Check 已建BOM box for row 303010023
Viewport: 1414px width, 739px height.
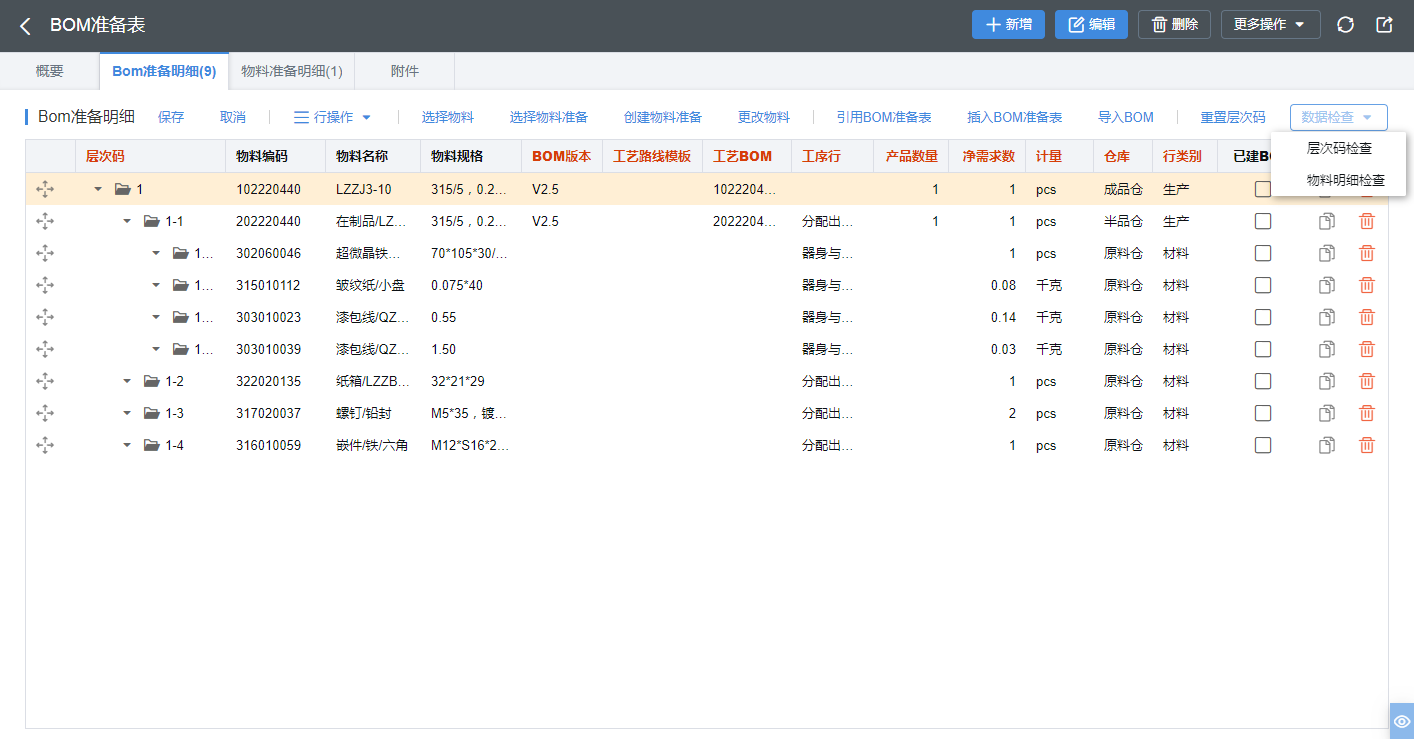[x=1263, y=317]
